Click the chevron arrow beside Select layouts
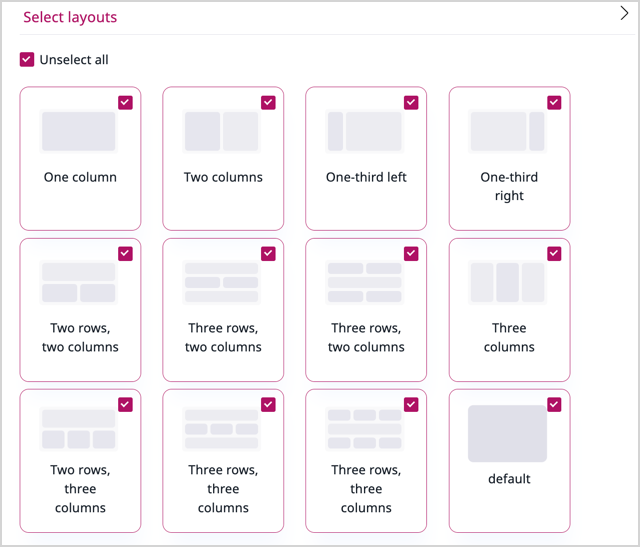The width and height of the screenshot is (640, 547). click(622, 14)
